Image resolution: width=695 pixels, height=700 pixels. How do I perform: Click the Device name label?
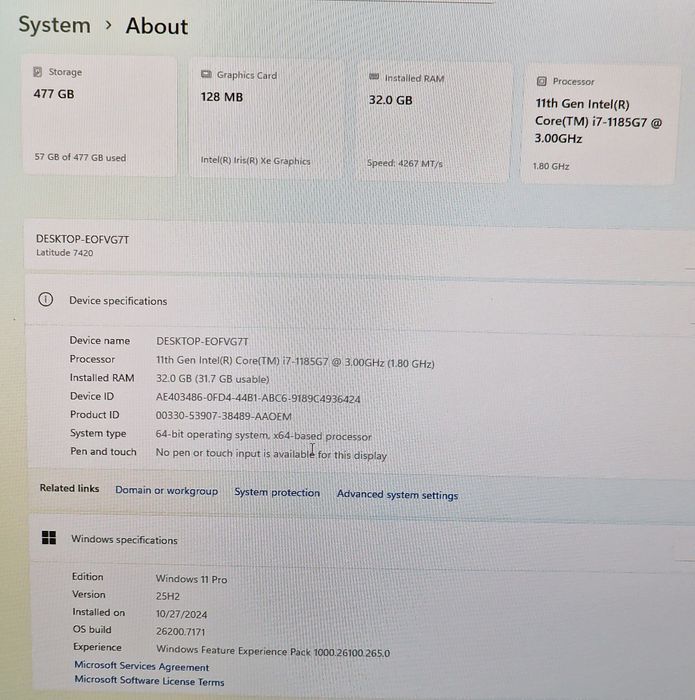pos(100,341)
